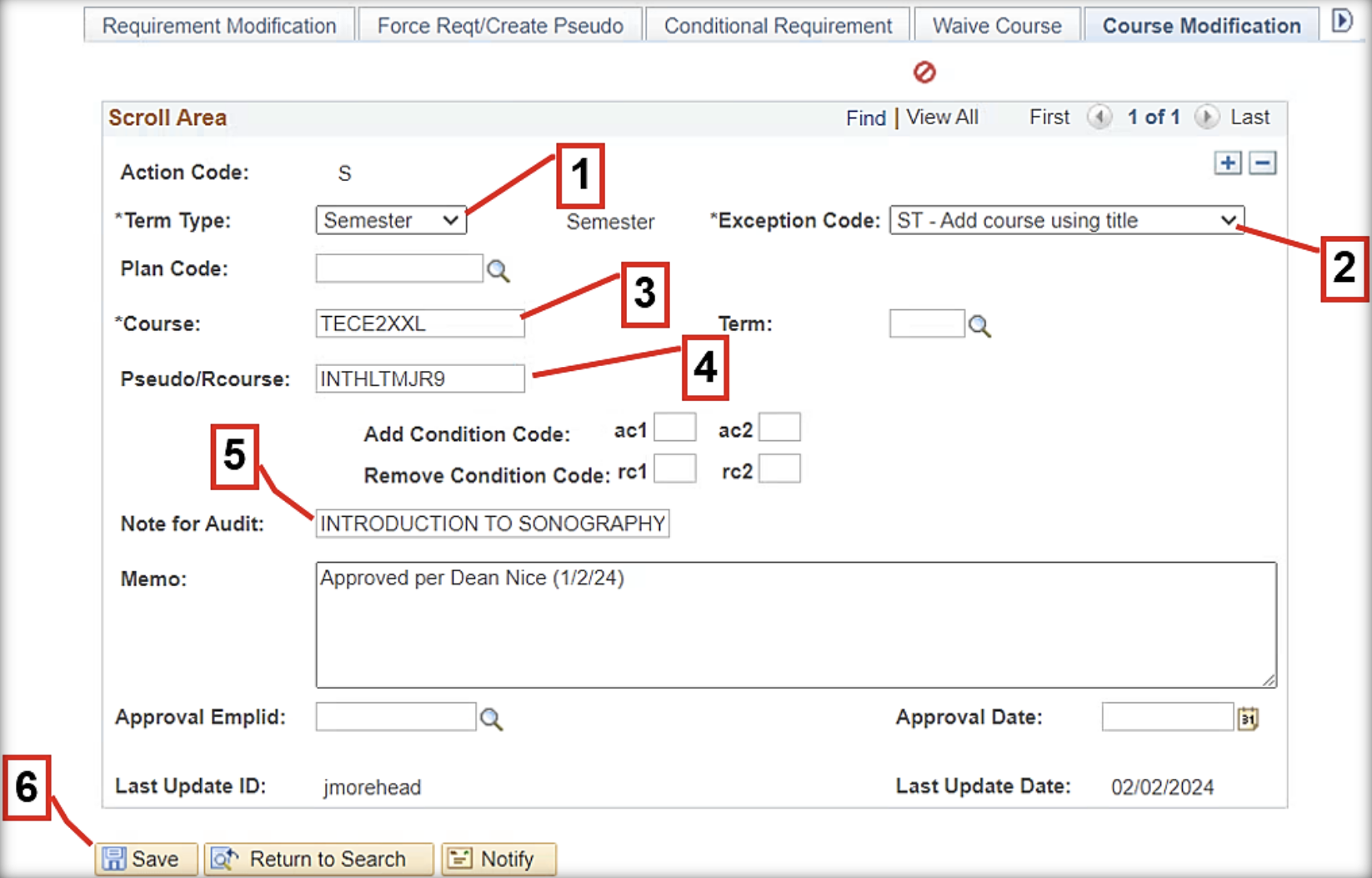Click the View All link
This screenshot has width=1372, height=878.
(x=942, y=118)
